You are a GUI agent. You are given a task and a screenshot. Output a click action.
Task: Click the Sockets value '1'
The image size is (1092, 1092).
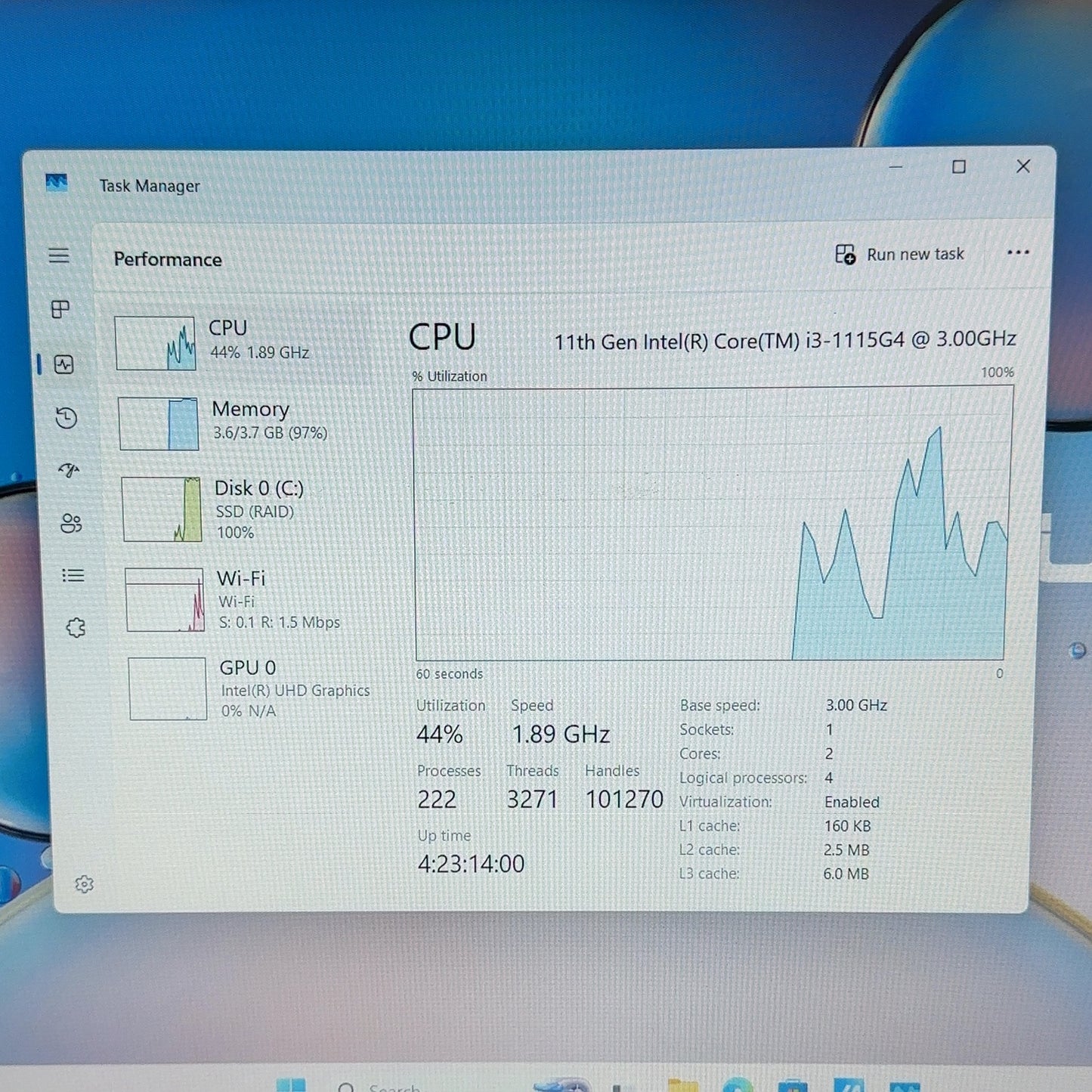[829, 729]
